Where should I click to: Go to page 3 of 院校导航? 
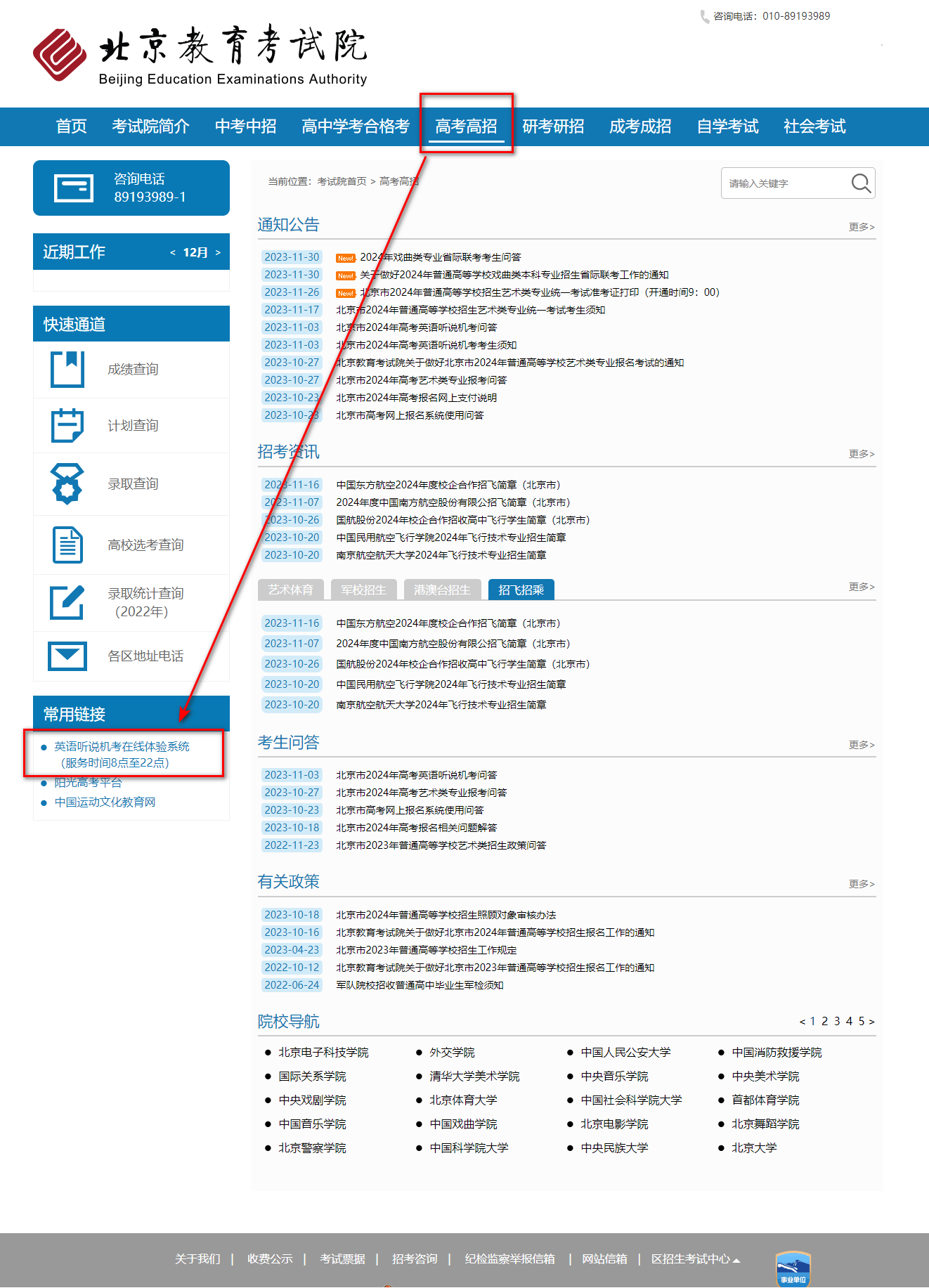[837, 1021]
